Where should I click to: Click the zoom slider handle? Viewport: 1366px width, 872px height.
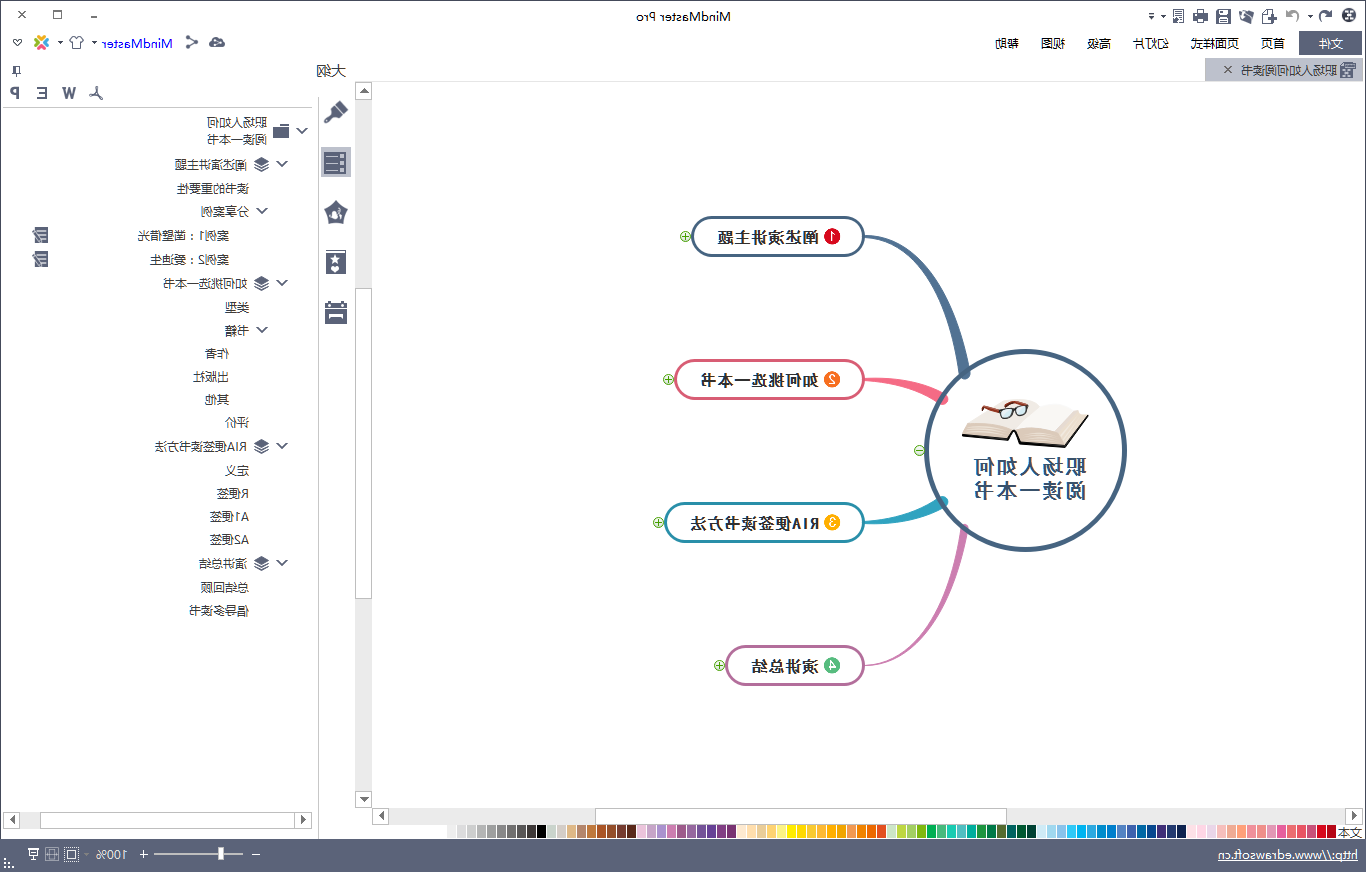(221, 854)
